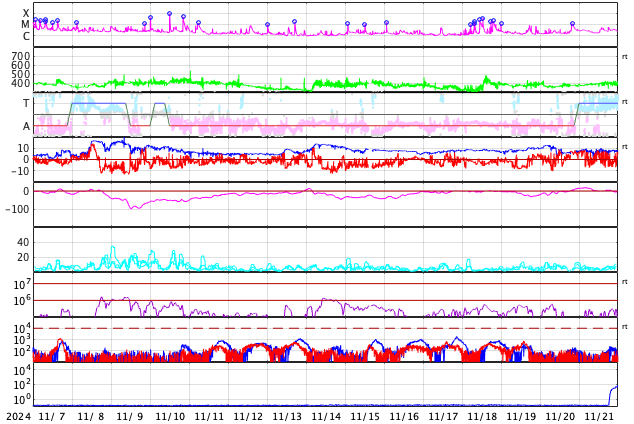Click the rising blue proton curve on 11/21
634x424 pixels.
(613, 393)
